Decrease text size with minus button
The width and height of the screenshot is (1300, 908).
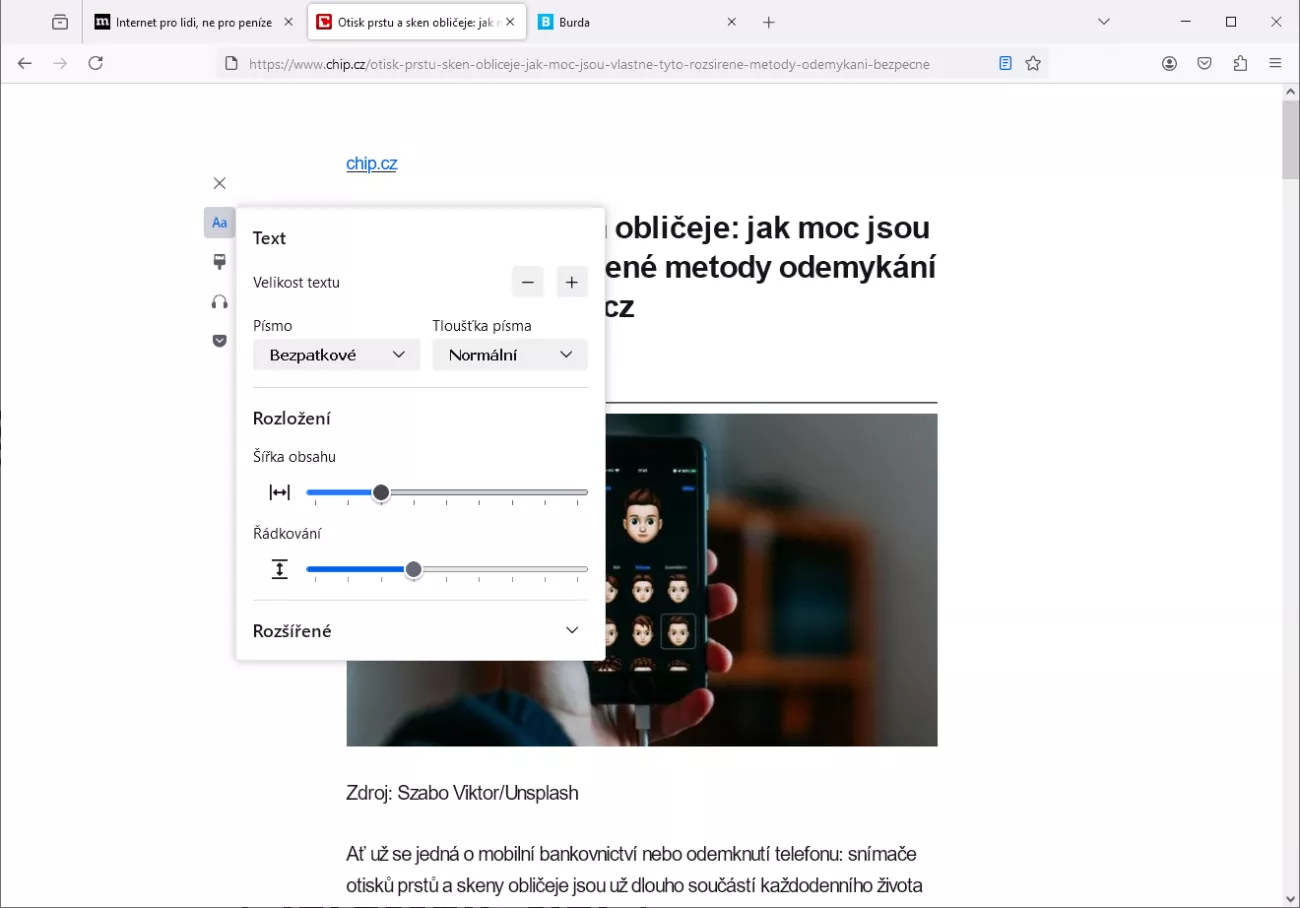click(527, 283)
